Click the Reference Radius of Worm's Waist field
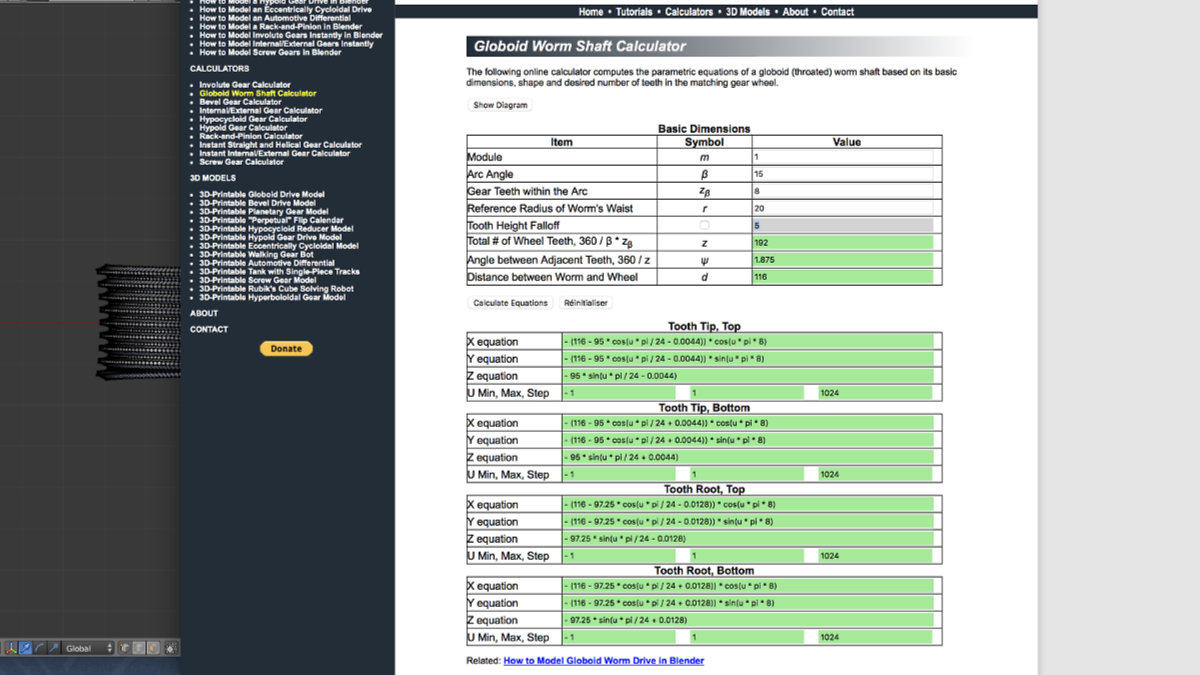Screen dimensions: 1200x675 pos(842,208)
